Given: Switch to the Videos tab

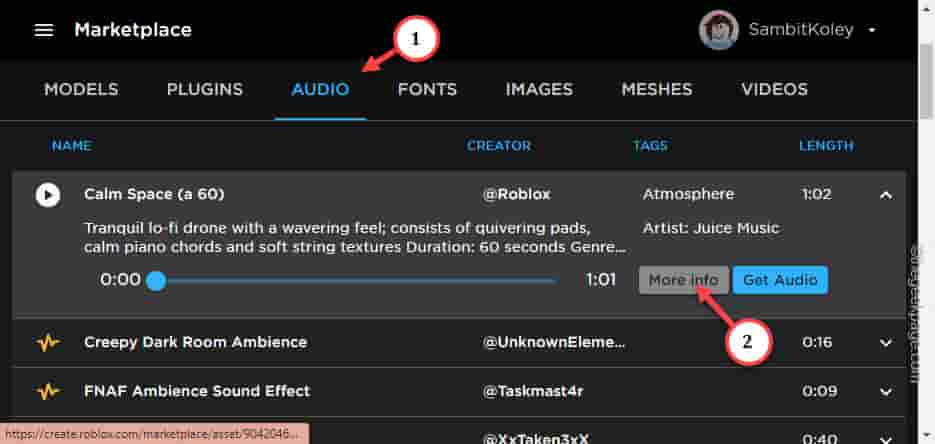Looking at the screenshot, I should click(x=774, y=89).
